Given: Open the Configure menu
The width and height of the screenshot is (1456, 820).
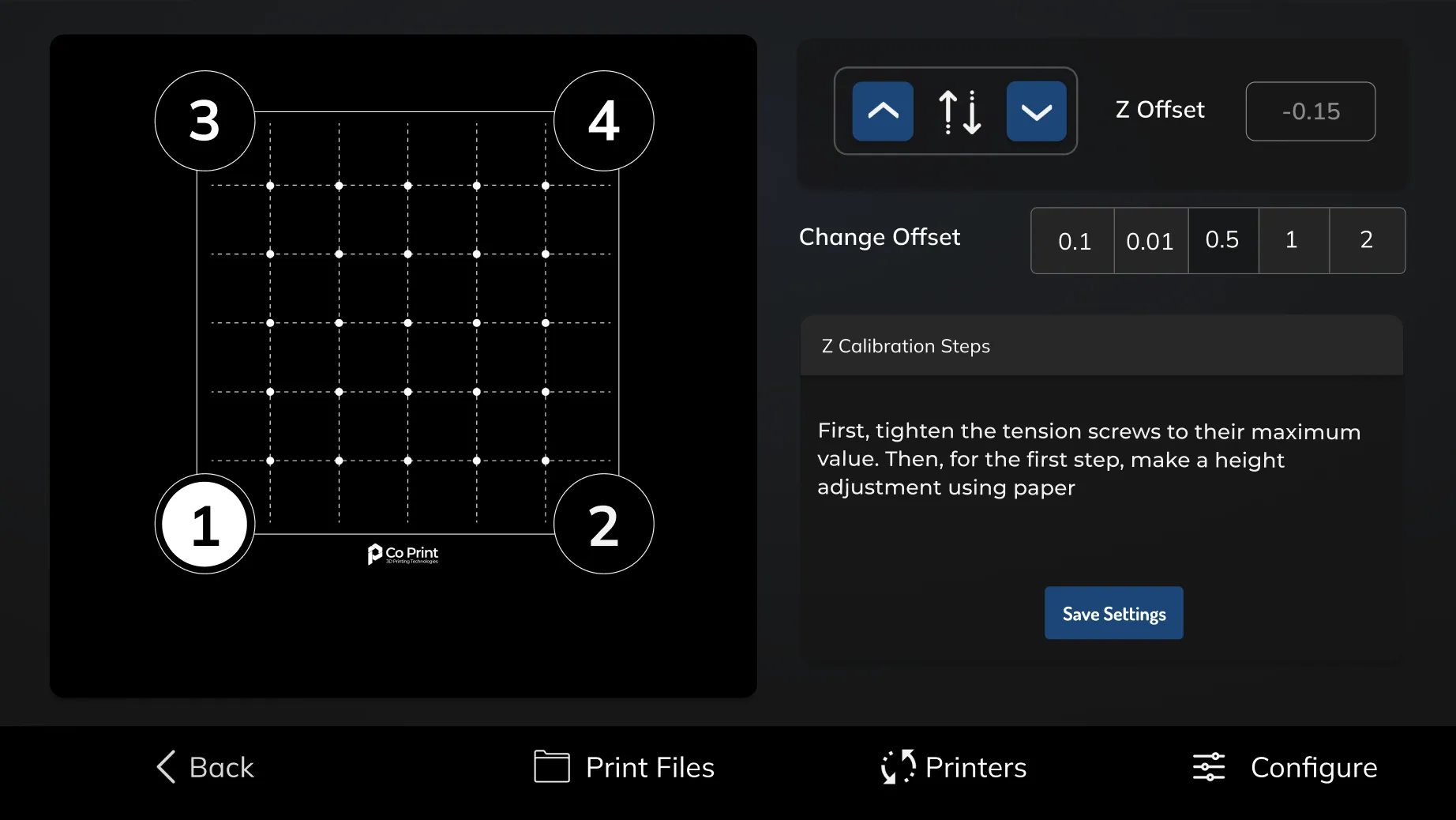Looking at the screenshot, I should point(1285,767).
